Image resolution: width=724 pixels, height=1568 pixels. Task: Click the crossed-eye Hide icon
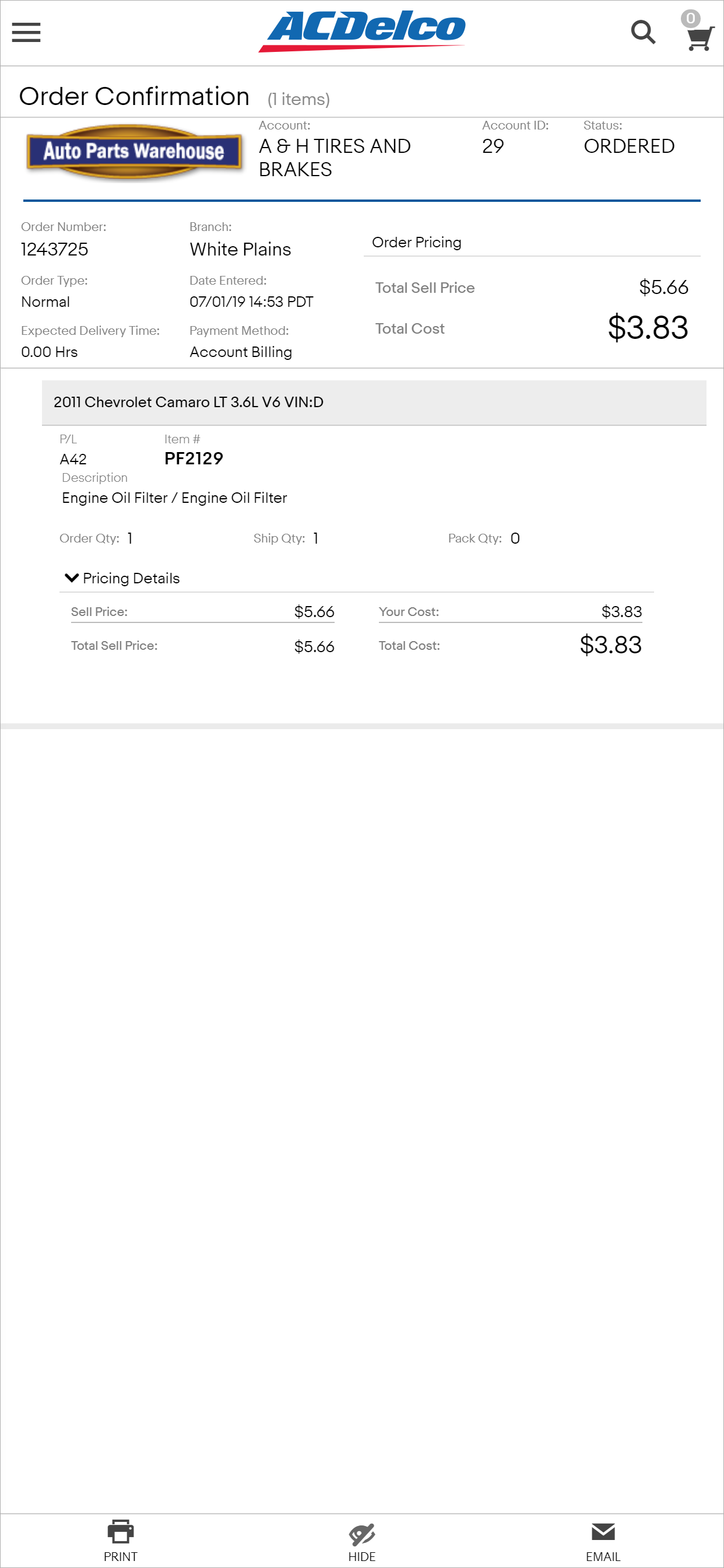pyautogui.click(x=362, y=1534)
